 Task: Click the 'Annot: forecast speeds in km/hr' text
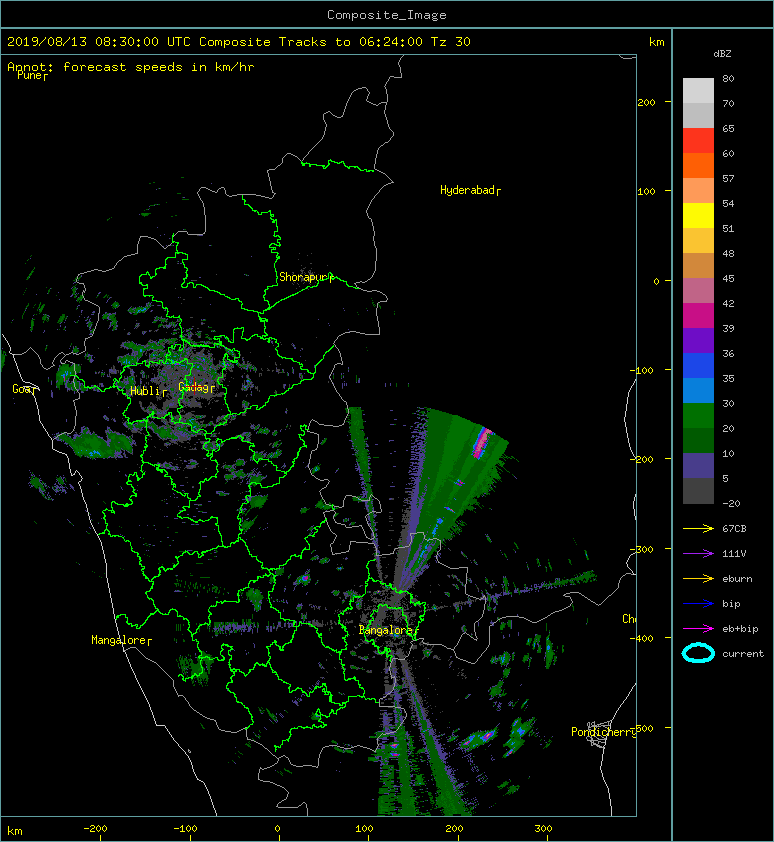point(131,67)
